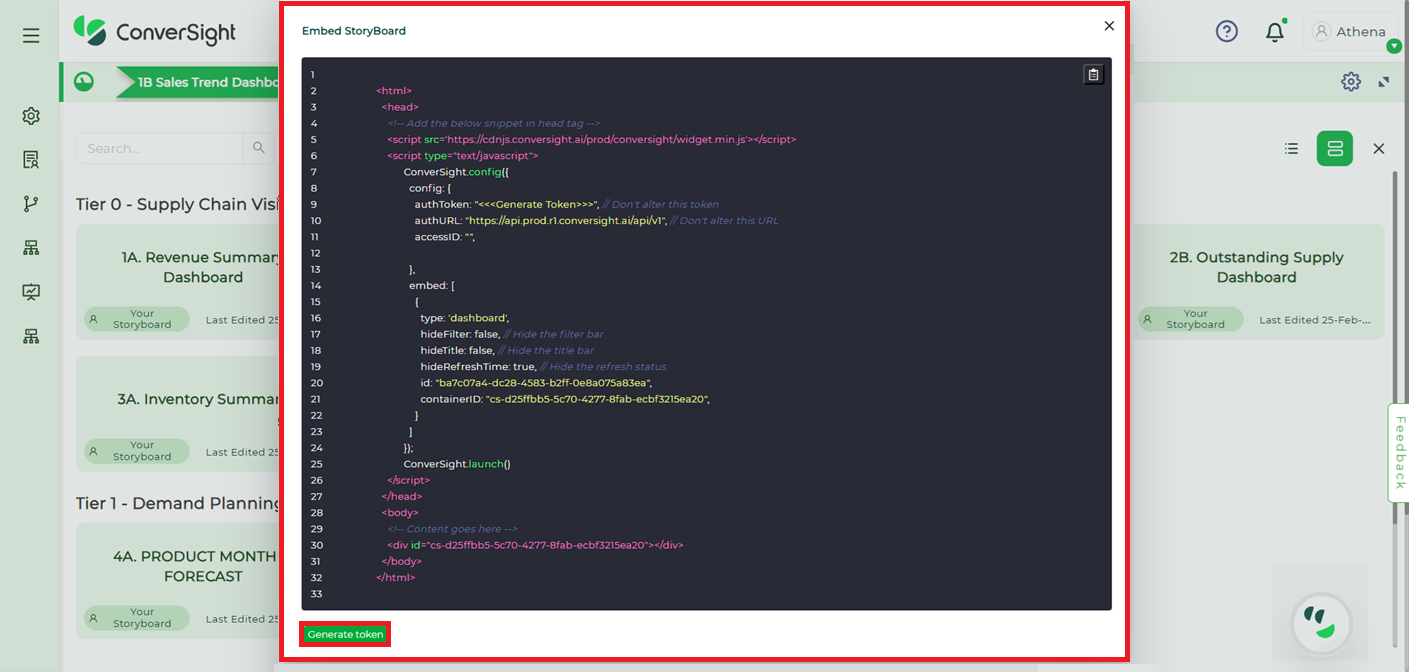Screen dimensions: 1409x672
Task: Switch storyboards to list view
Action: pyautogui.click(x=1292, y=148)
